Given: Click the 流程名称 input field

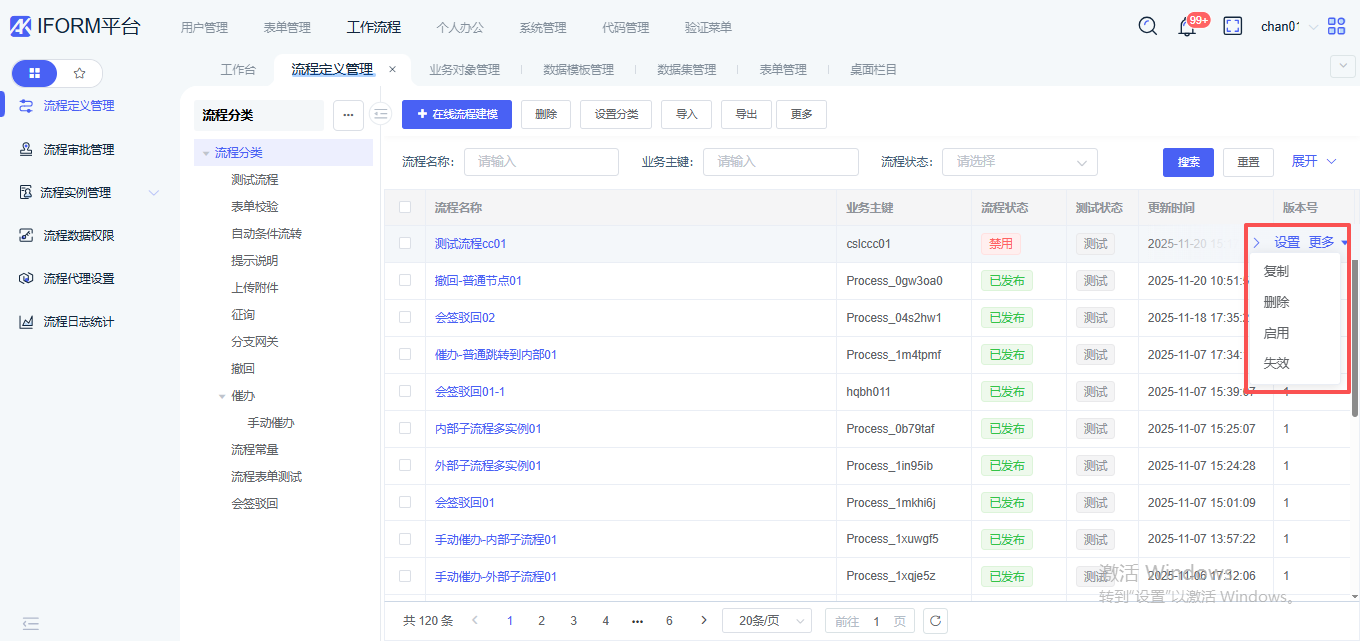Looking at the screenshot, I should [x=541, y=162].
